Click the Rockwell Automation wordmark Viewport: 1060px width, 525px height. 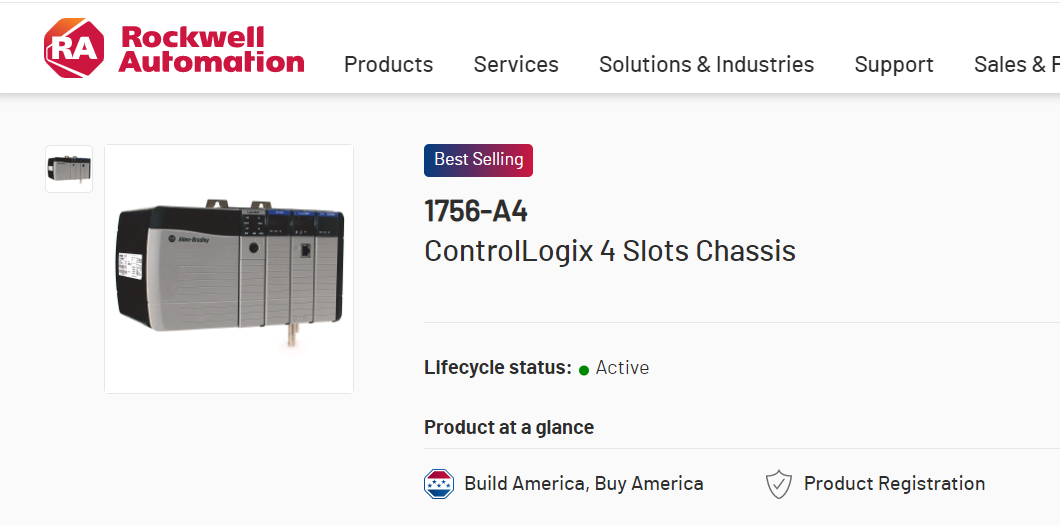(x=211, y=50)
